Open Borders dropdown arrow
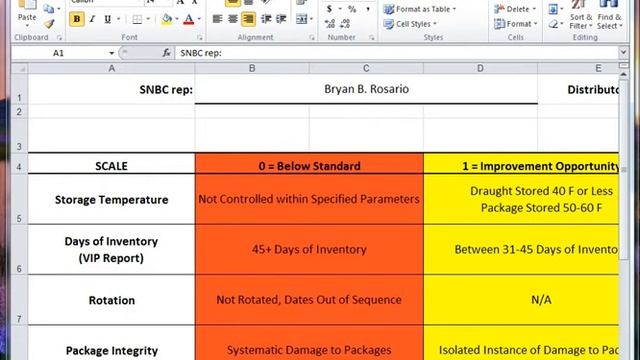Screen dimensions: 640x360 pyautogui.click(x=148, y=19)
